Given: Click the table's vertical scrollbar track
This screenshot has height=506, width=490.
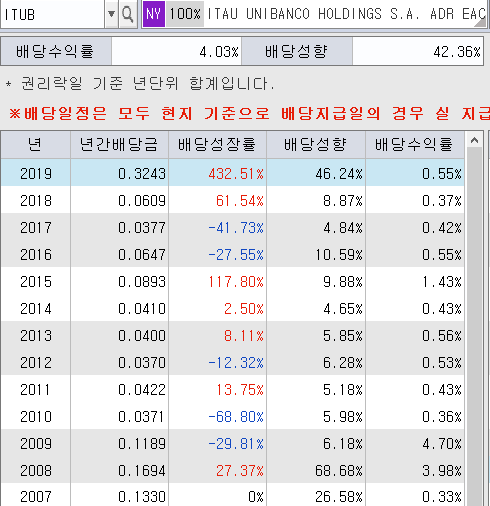Looking at the screenshot, I should click(474, 327).
